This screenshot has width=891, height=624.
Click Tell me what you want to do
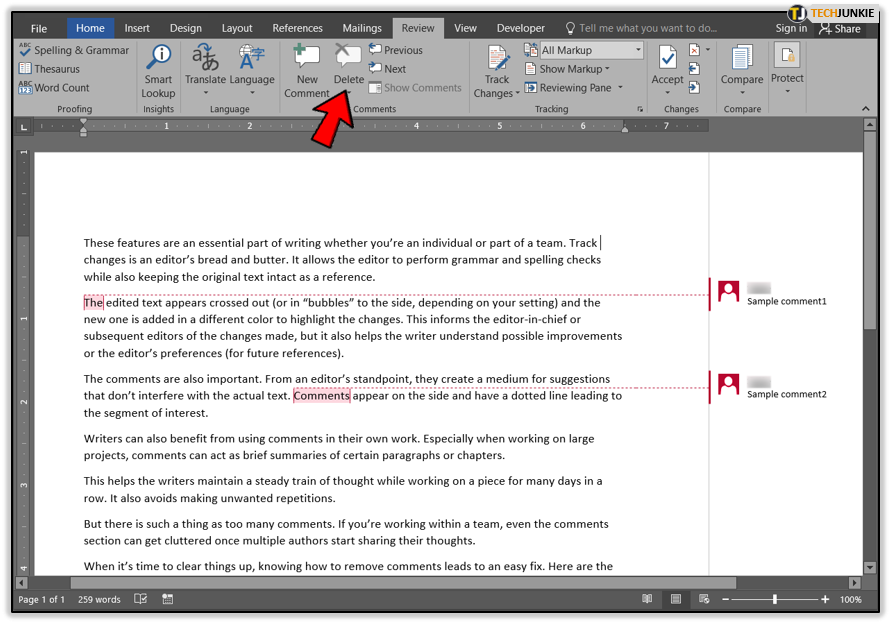pyautogui.click(x=641, y=28)
